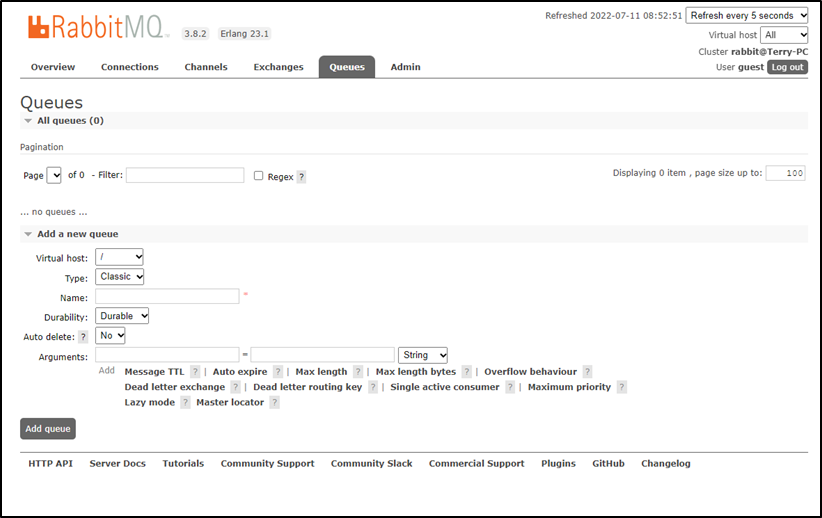The width and height of the screenshot is (822, 518).
Task: Show help for Max length bytes
Action: 467,372
